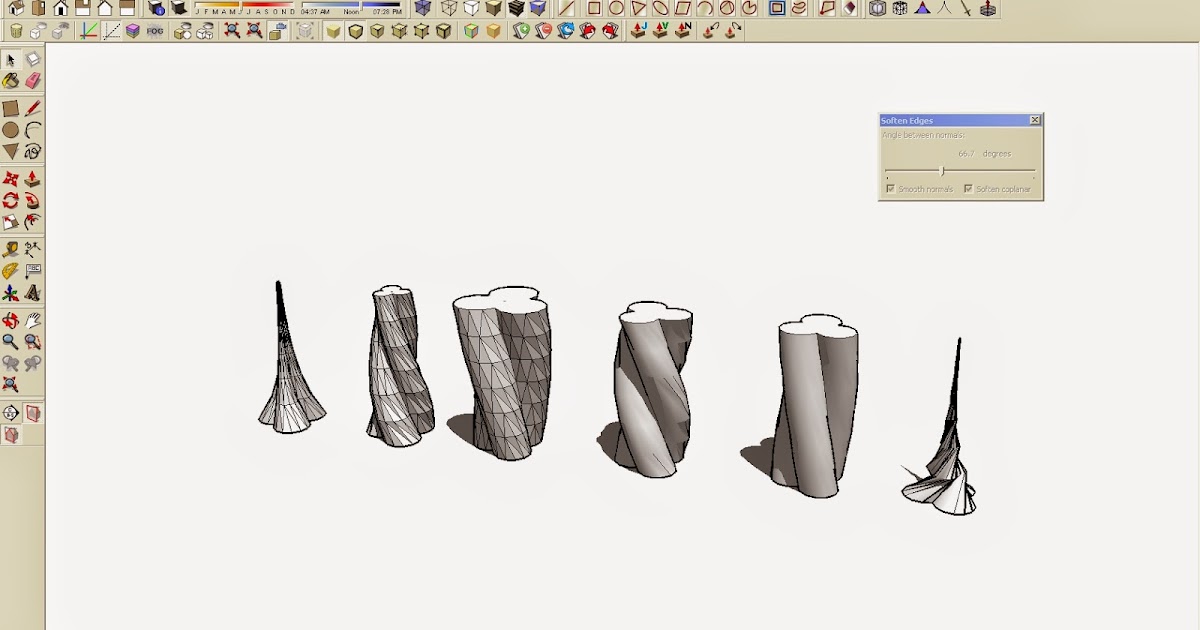Click the Zoom Extents tool

point(10,384)
